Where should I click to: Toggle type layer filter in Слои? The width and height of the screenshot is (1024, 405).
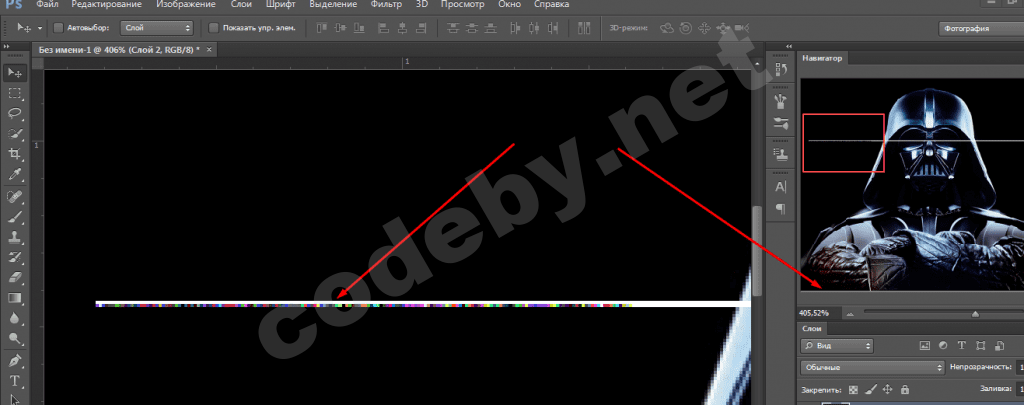click(x=962, y=346)
